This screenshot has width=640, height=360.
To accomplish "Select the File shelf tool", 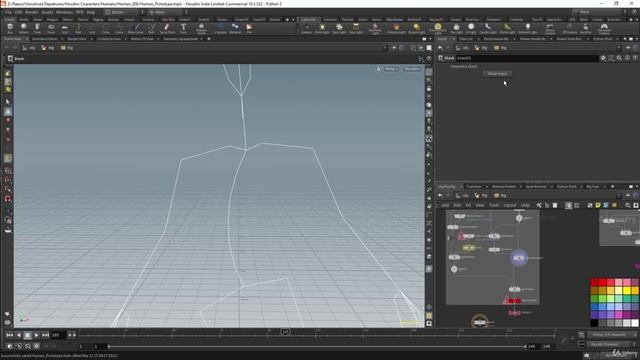I will point(249,28).
